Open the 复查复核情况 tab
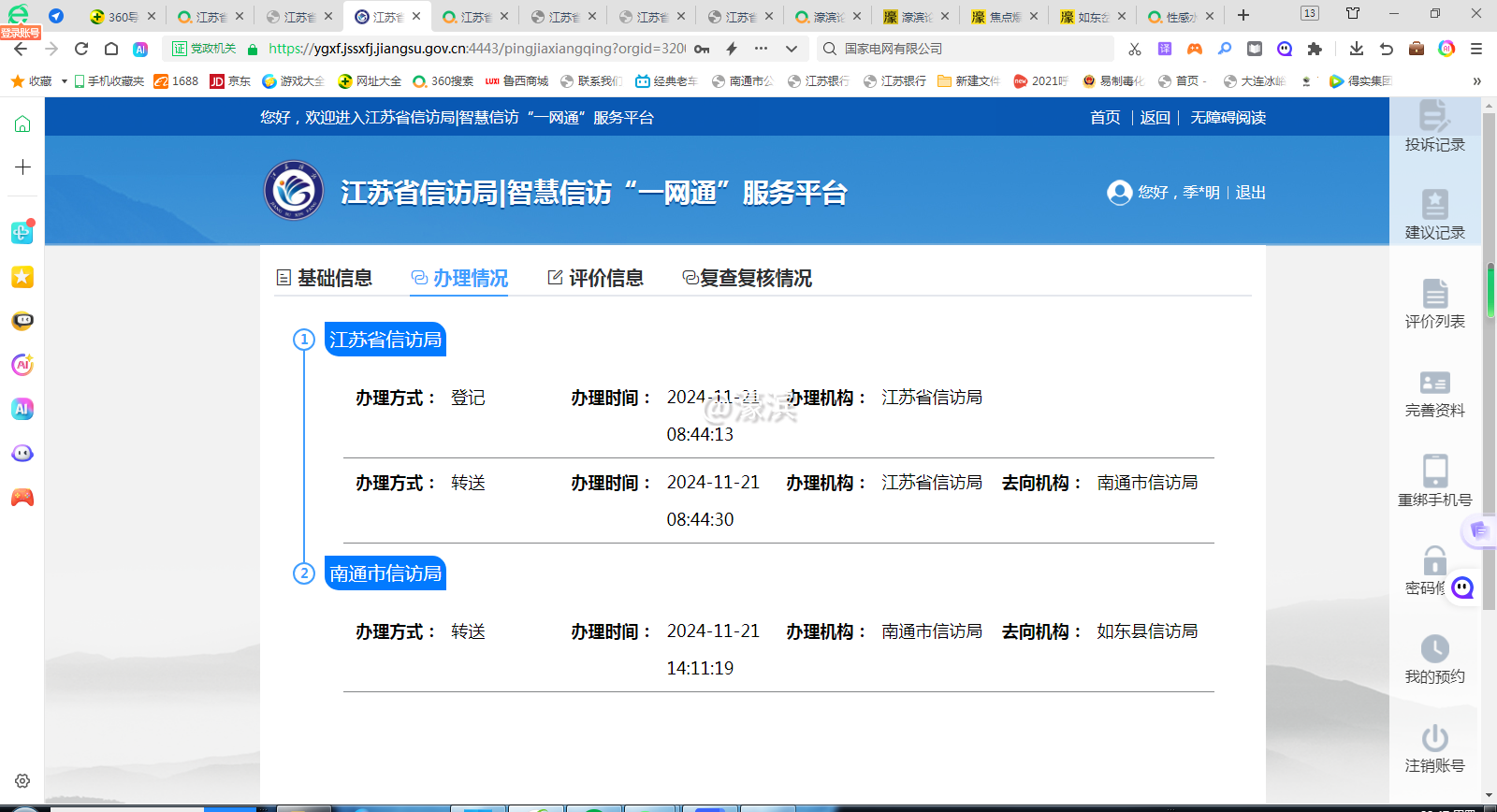The width and height of the screenshot is (1497, 812). [747, 278]
